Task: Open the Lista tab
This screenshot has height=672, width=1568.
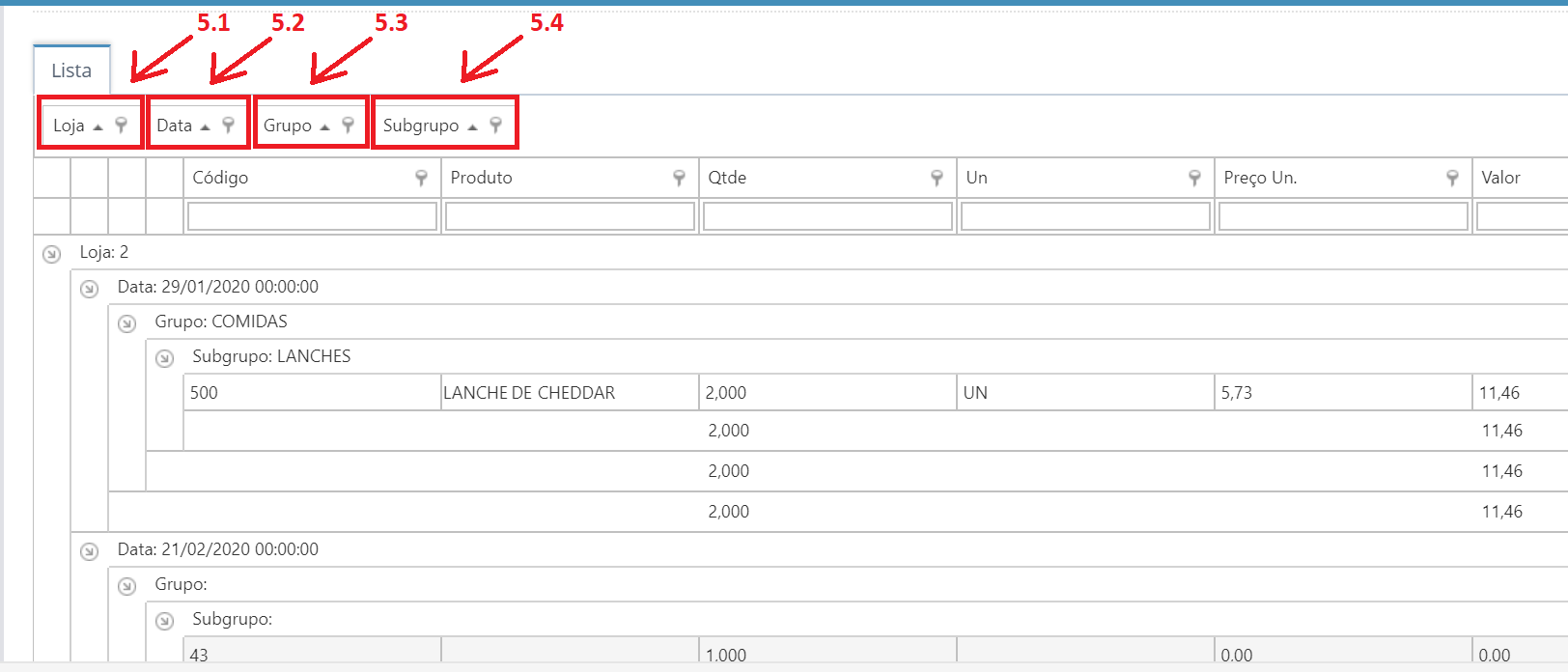Action: point(71,70)
